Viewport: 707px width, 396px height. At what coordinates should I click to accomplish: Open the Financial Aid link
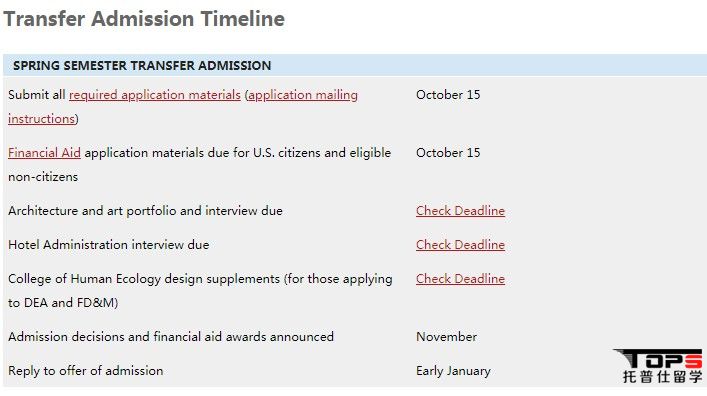click(x=44, y=153)
